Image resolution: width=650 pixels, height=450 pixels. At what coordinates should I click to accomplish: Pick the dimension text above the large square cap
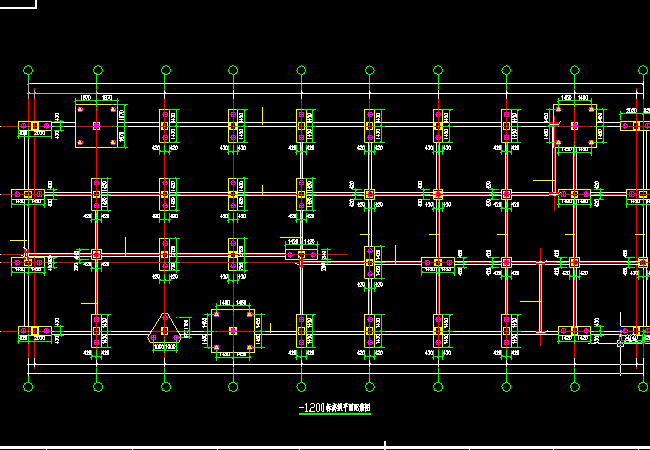[x=97, y=97]
